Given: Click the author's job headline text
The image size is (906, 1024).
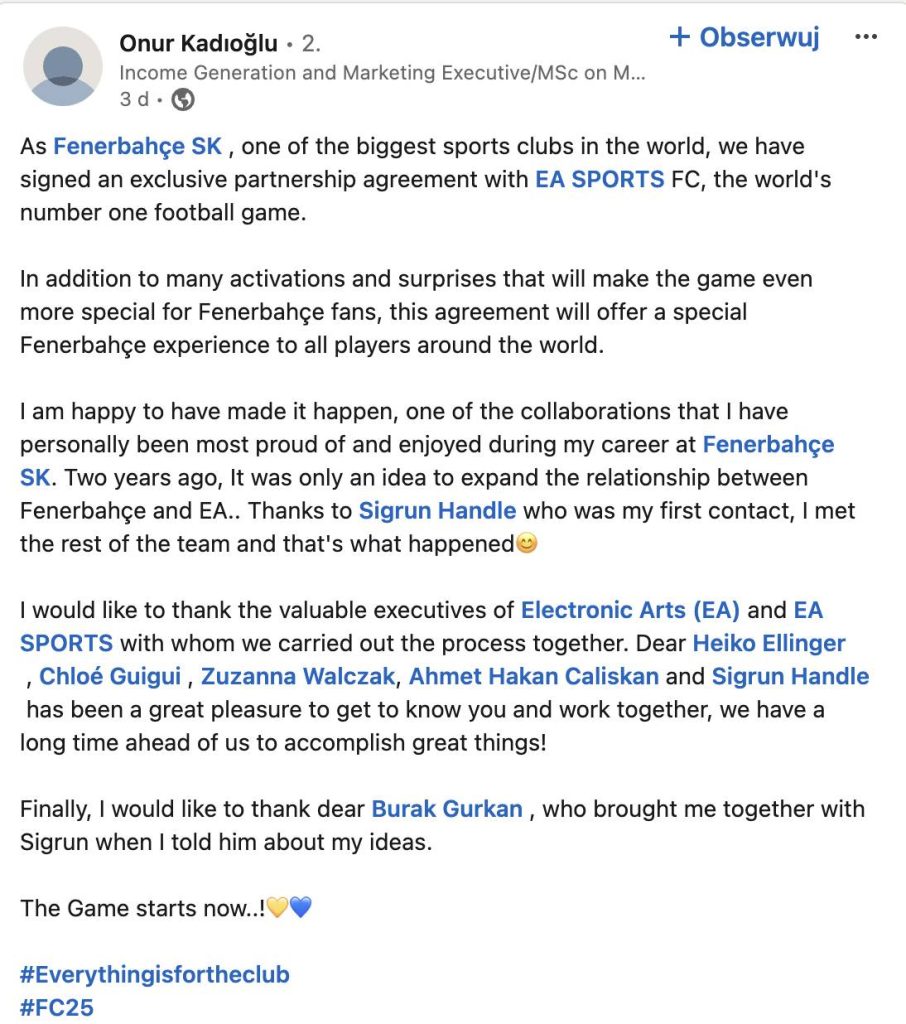Looking at the screenshot, I should (x=382, y=72).
